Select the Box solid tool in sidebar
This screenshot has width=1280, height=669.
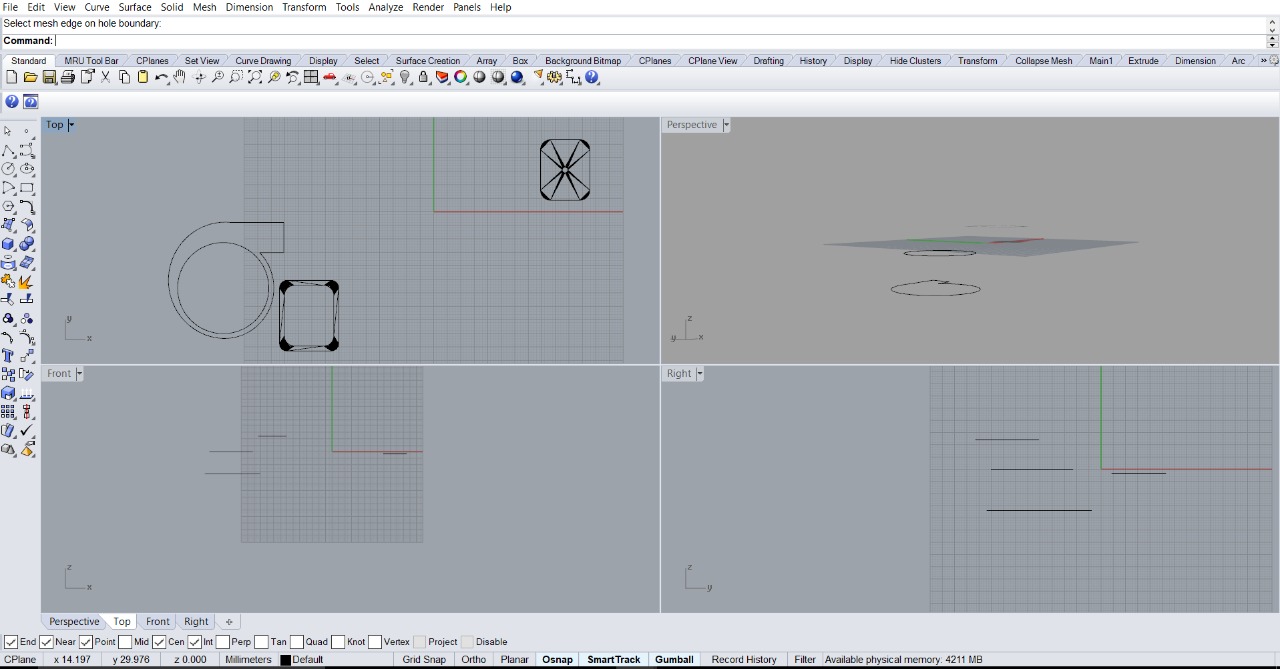point(8,244)
